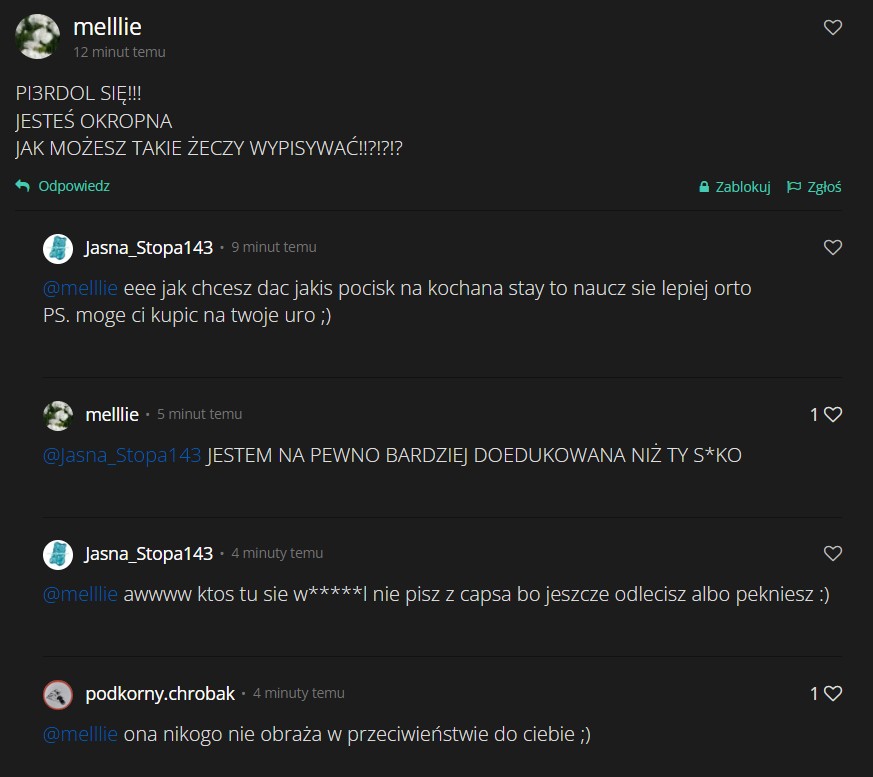The width and height of the screenshot is (873, 777).
Task: Click the @Jasna_Stopa143 mention in melllie's reply
Action: pos(122,455)
